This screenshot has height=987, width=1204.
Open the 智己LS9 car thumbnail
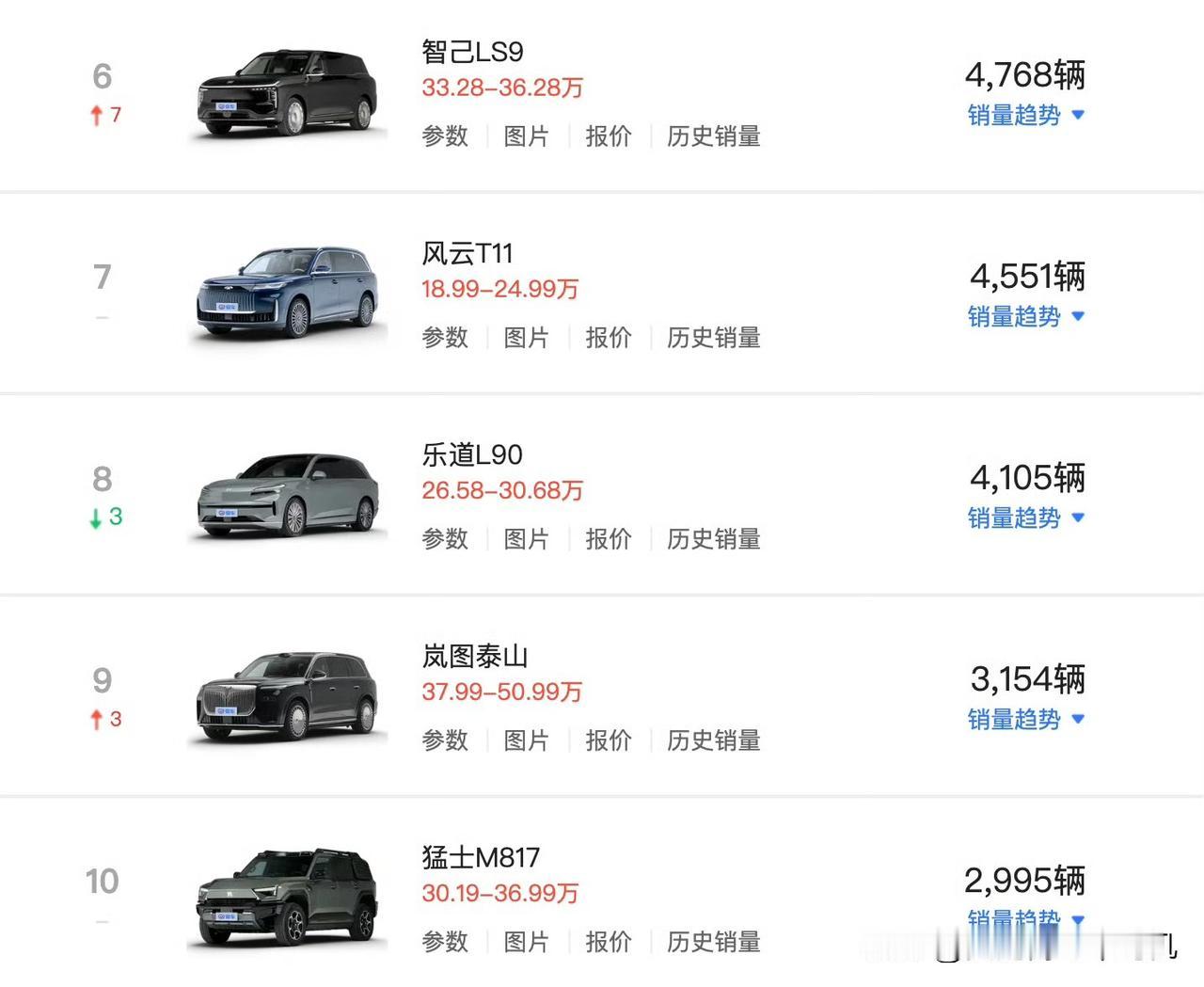[288, 93]
